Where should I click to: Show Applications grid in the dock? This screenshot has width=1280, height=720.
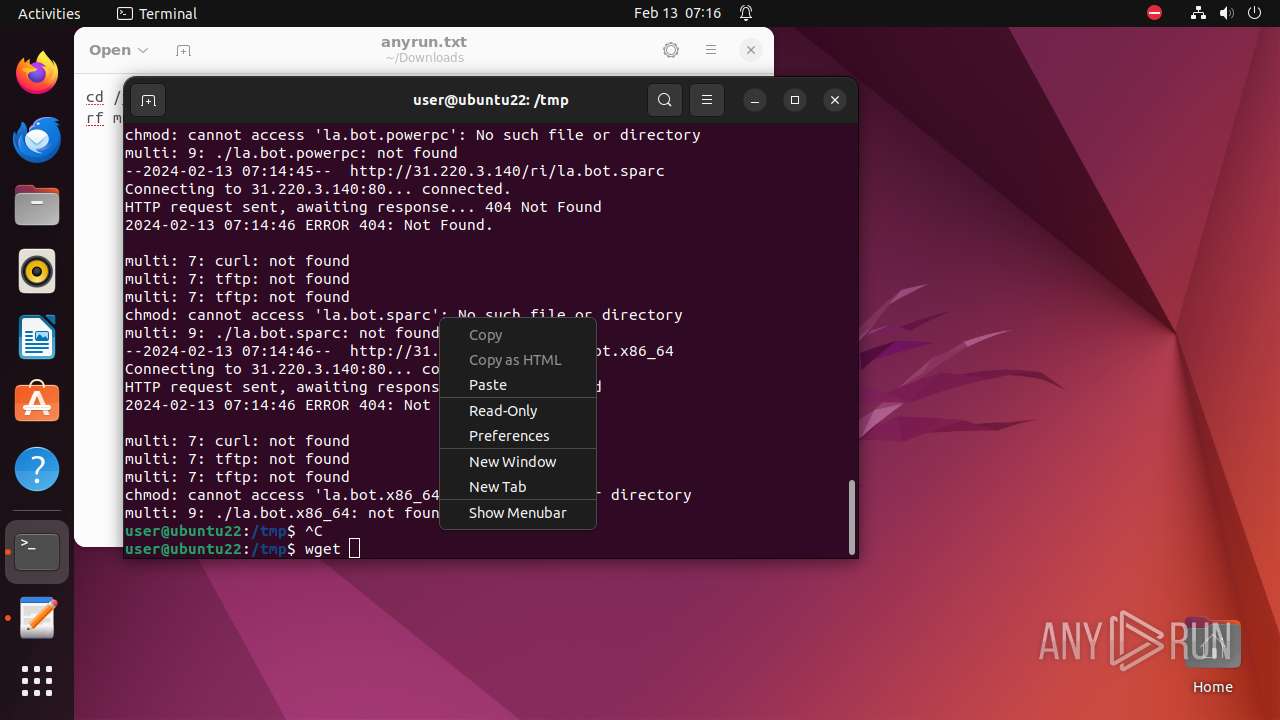point(37,681)
